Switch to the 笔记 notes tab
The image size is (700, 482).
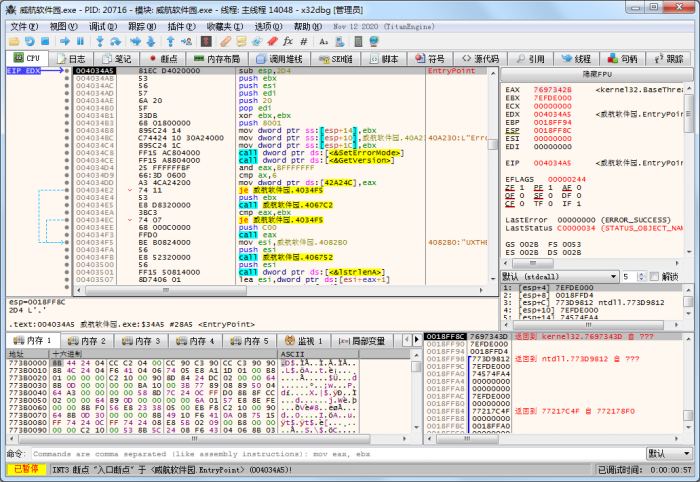(116, 59)
